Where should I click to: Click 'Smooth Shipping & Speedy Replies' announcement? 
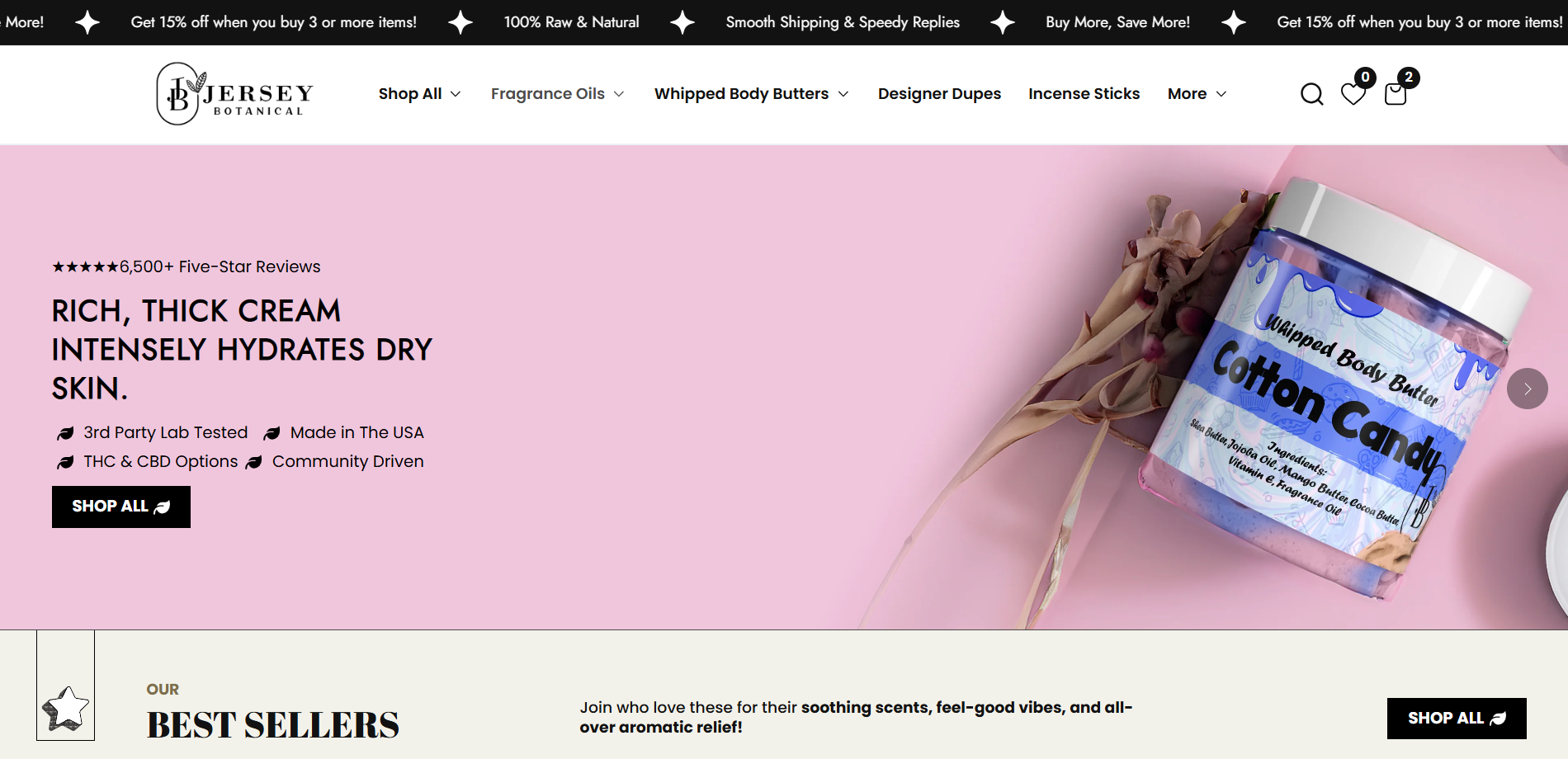point(843,22)
